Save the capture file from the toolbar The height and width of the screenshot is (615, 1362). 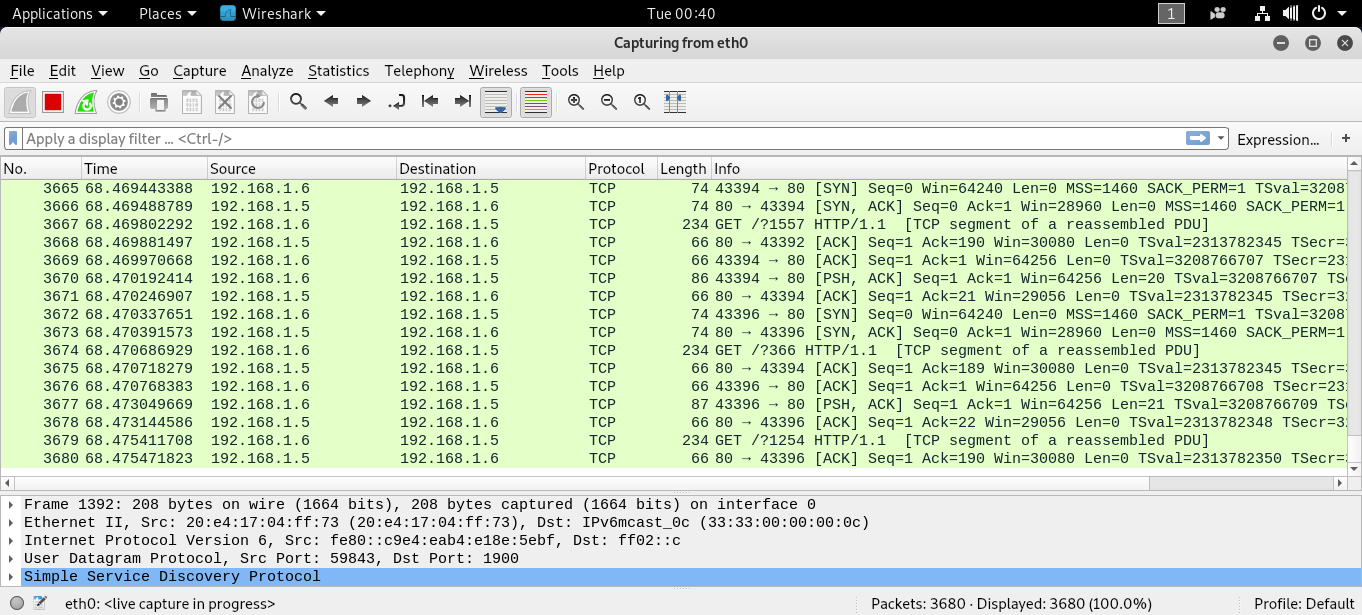pos(192,102)
